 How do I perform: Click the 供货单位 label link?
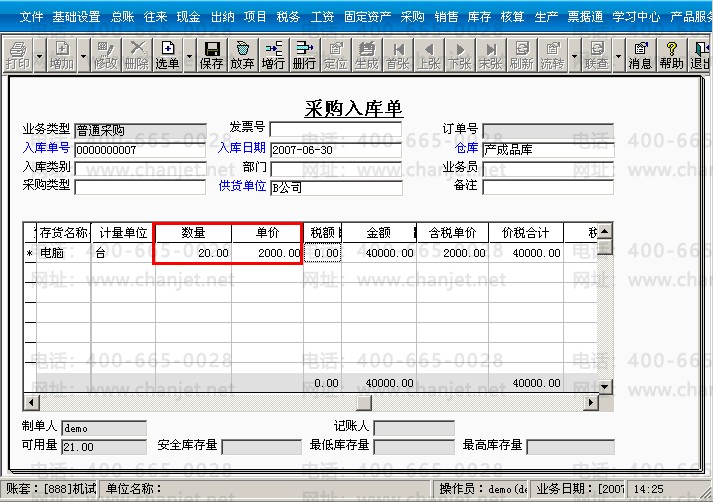(242, 186)
